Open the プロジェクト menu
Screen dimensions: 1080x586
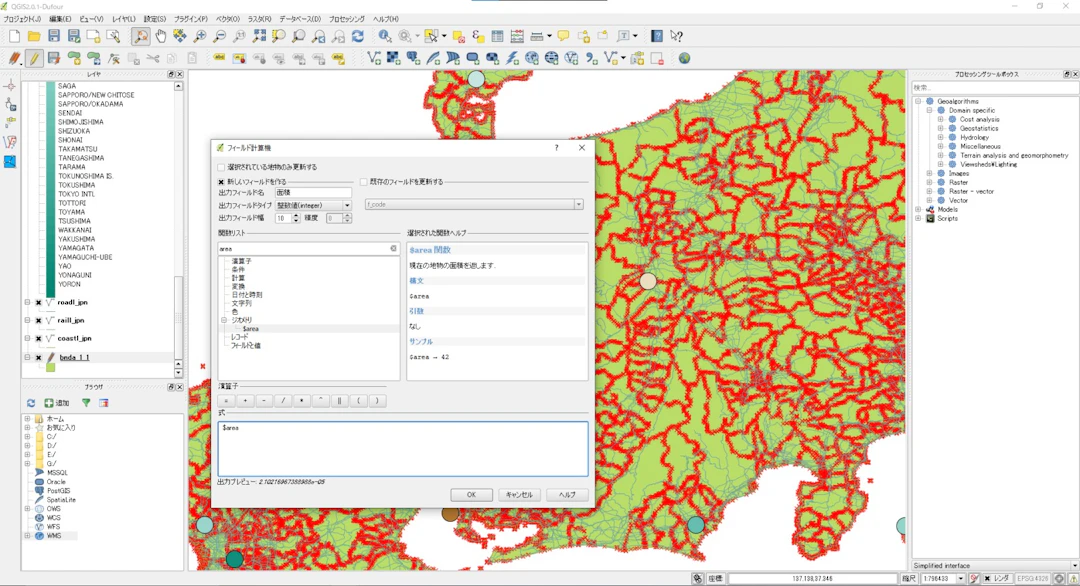point(22,19)
